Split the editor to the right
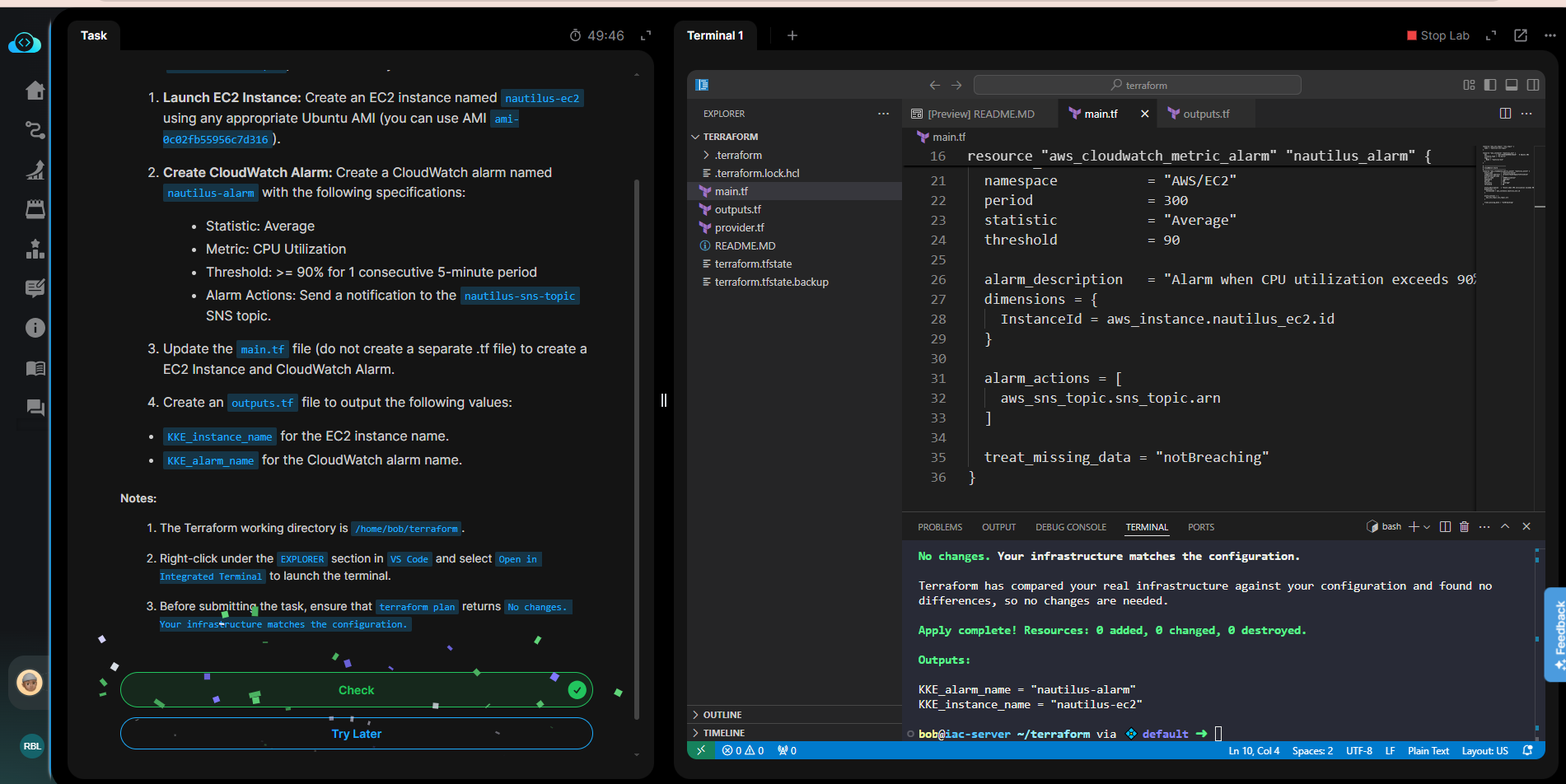This screenshot has height=784, width=1566. 1505,114
